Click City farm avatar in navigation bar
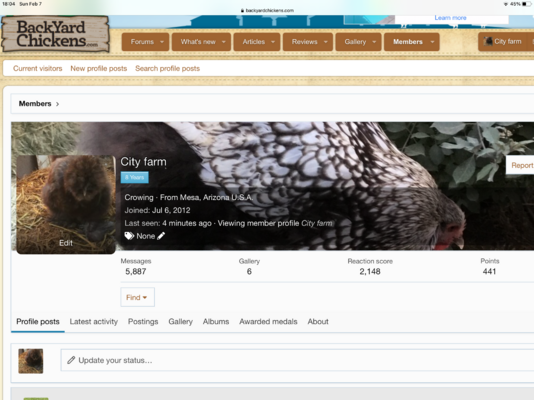This screenshot has width=534, height=400. (488, 42)
